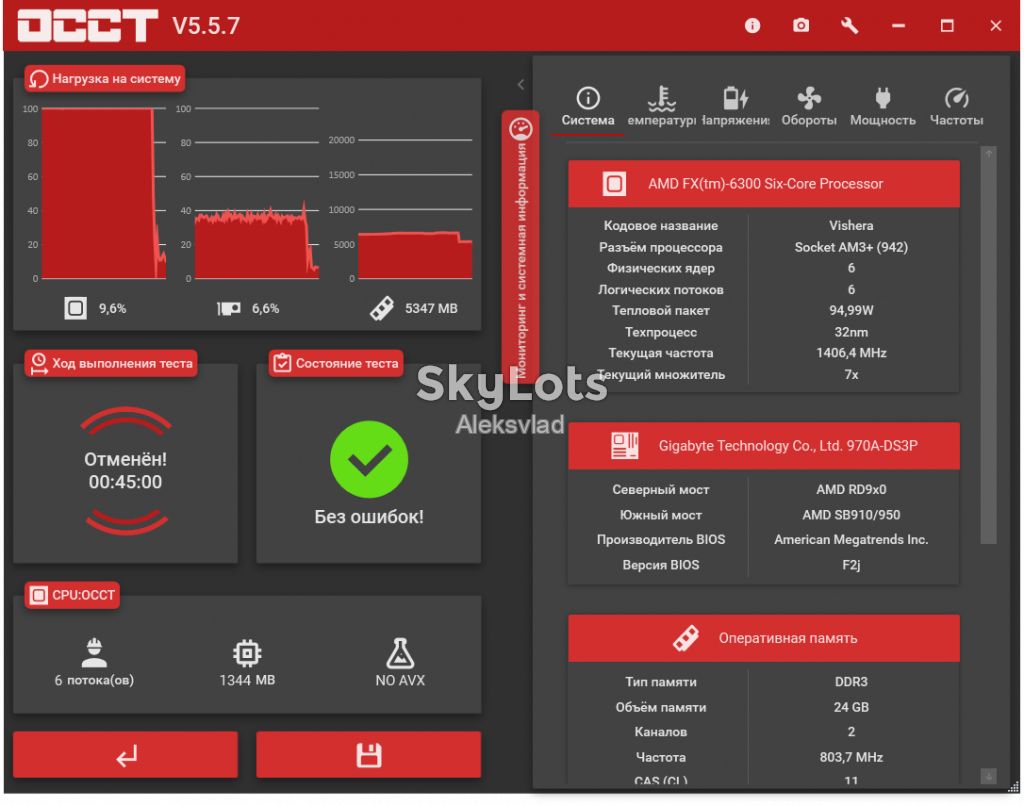Click the Ход выполнения теста label
Viewport: 1024px width, 806px height.
(x=111, y=363)
